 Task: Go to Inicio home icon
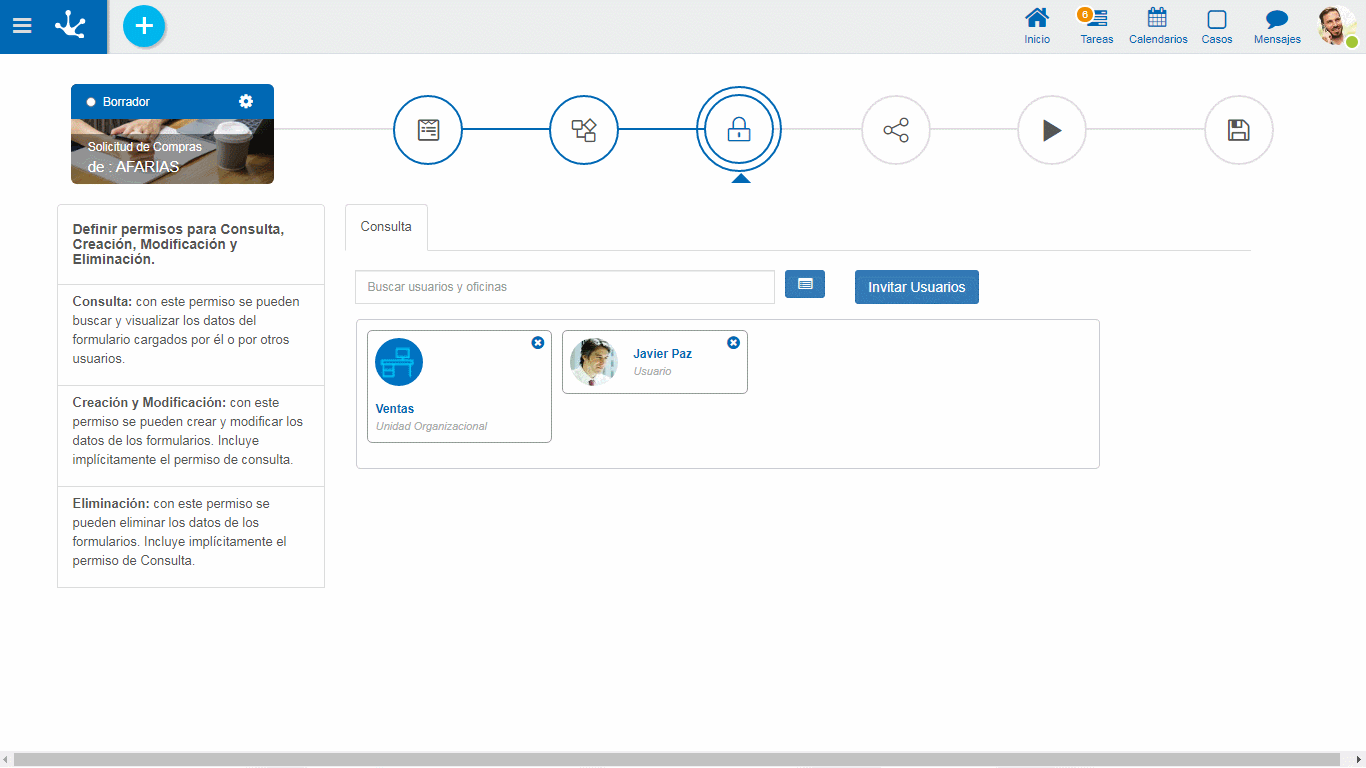pyautogui.click(x=1037, y=26)
